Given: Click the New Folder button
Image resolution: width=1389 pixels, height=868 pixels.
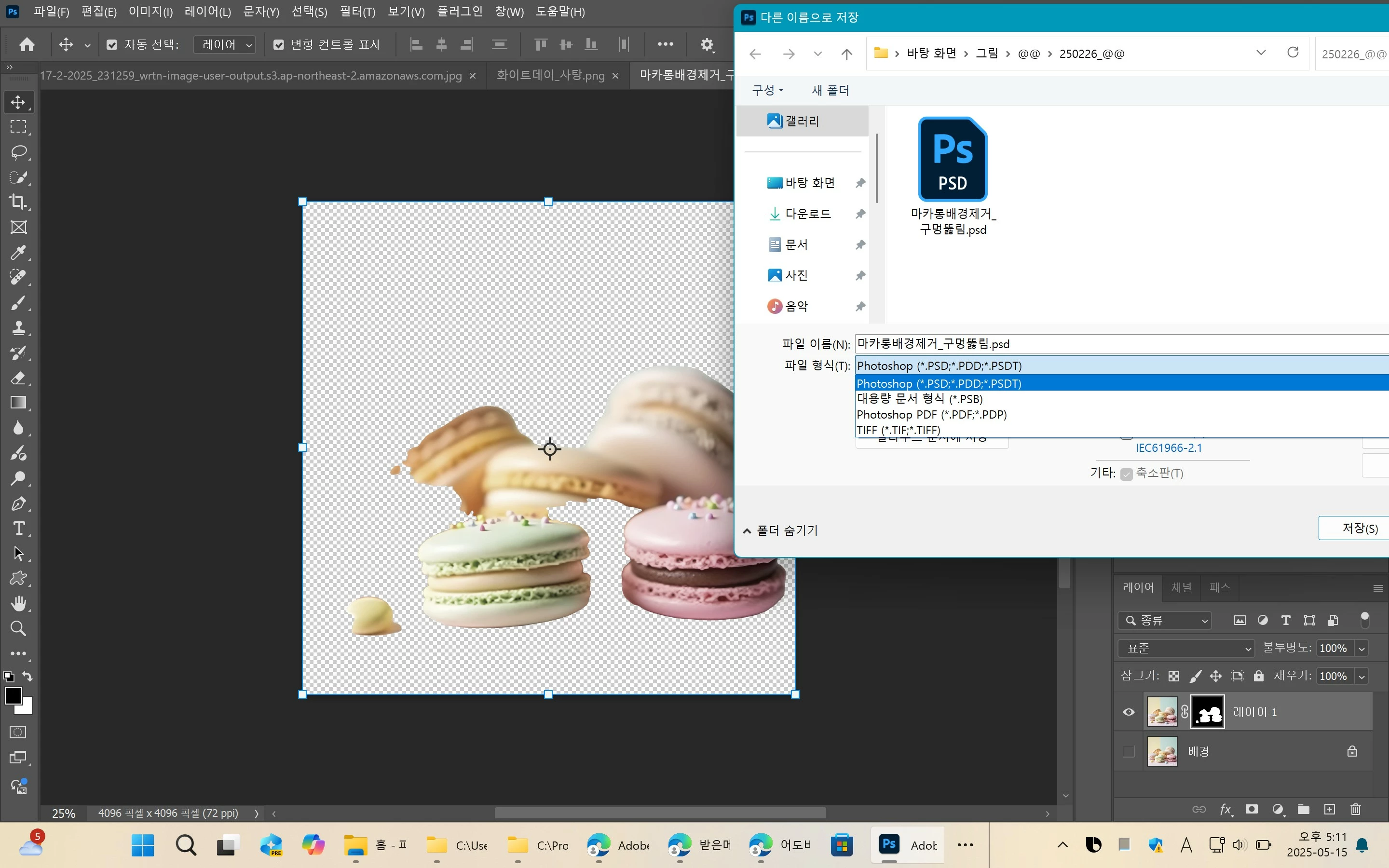Looking at the screenshot, I should pos(830,90).
